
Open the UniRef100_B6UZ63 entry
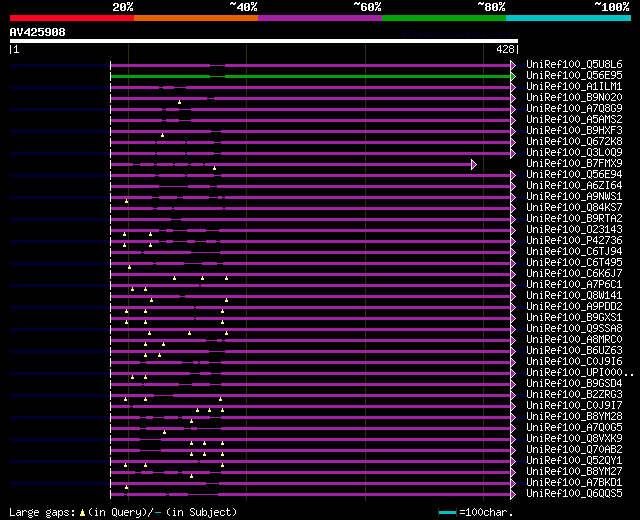coord(574,351)
